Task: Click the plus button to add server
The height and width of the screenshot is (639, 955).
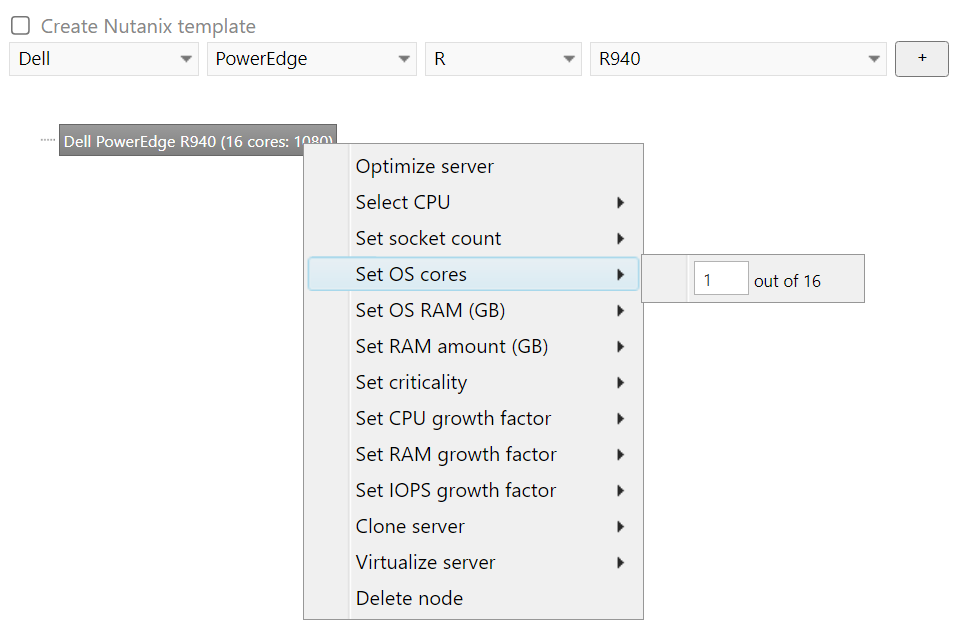Action: click(x=921, y=59)
